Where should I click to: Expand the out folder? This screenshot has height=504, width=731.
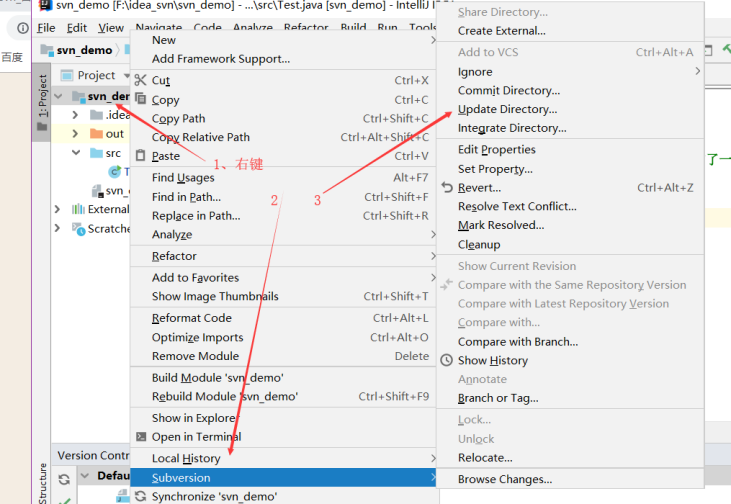coord(75,133)
